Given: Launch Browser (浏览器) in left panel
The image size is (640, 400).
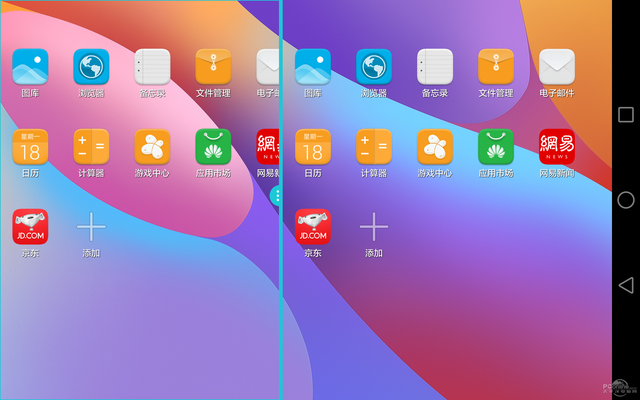Looking at the screenshot, I should click(x=91, y=67).
